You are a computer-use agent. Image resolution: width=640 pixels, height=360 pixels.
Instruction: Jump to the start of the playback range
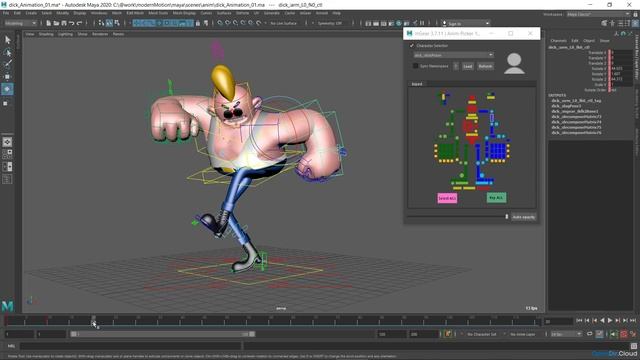(x=579, y=321)
